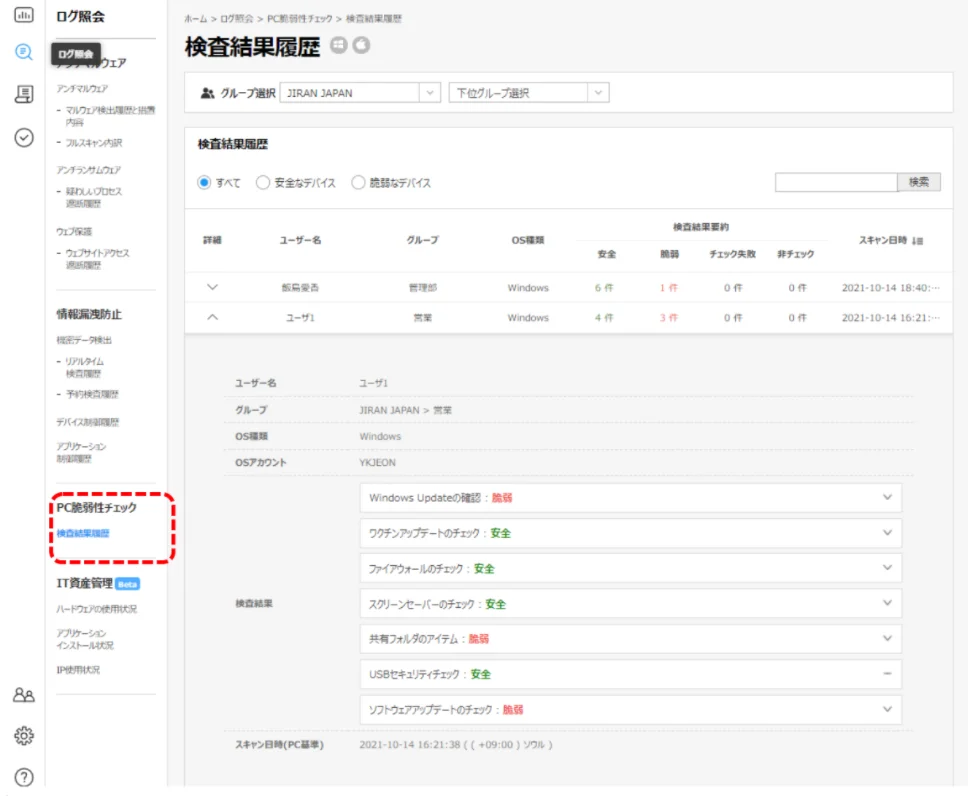Open the policy document icon in sidebar
Screen dimensions: 968x796
click(x=24, y=95)
